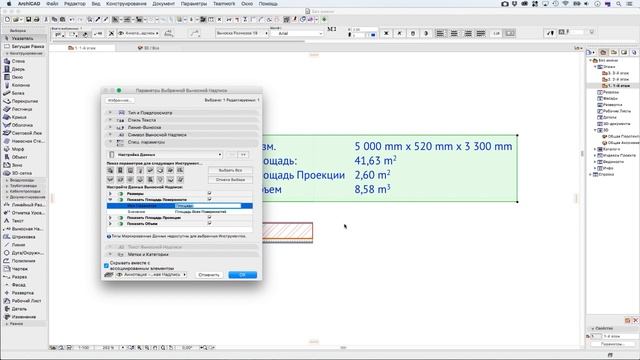The width and height of the screenshot is (640, 360).
Task: Click the save icon in main toolbar
Action: (x=29, y=19)
